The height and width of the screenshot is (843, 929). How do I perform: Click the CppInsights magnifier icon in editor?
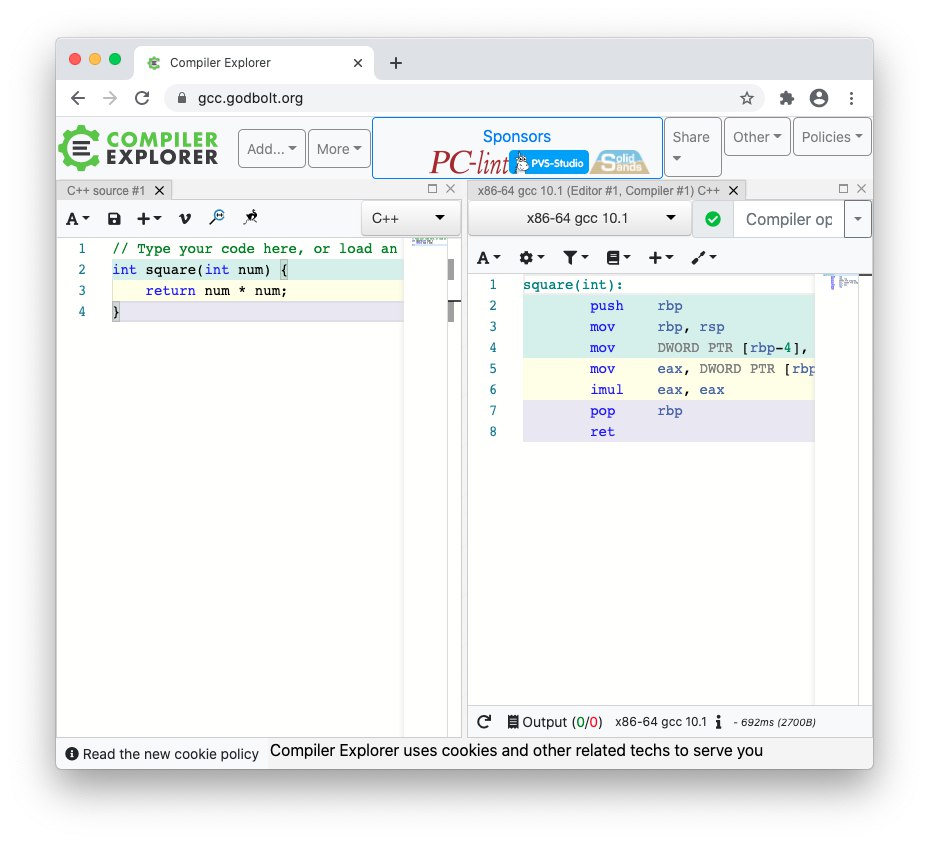217,217
